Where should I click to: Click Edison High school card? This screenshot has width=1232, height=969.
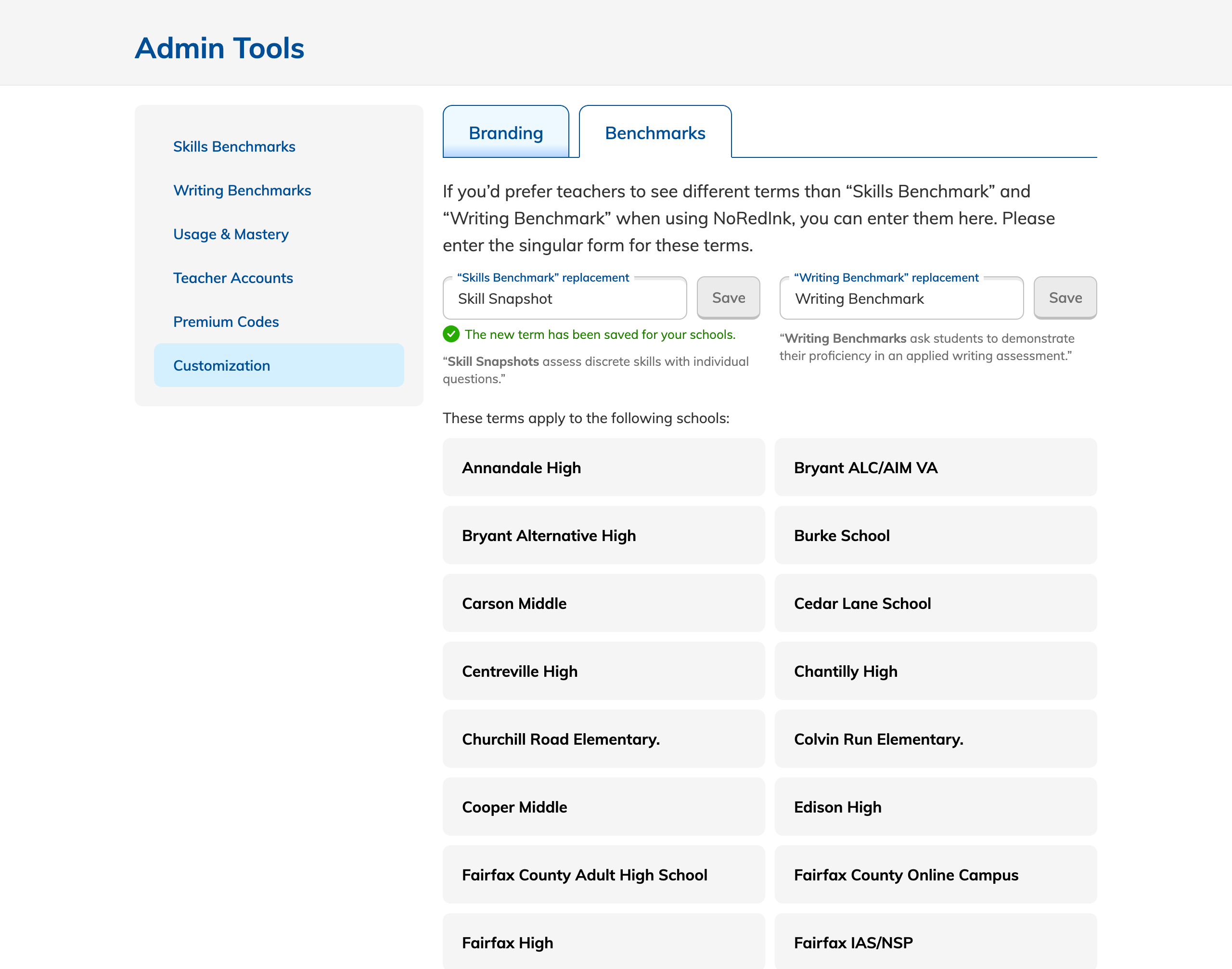[x=935, y=807]
